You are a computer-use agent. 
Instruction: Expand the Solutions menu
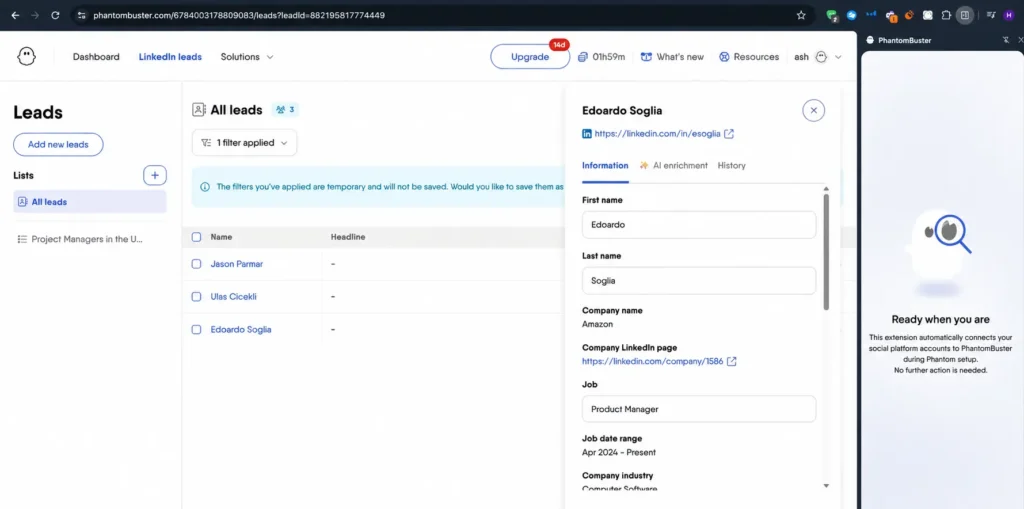247,57
